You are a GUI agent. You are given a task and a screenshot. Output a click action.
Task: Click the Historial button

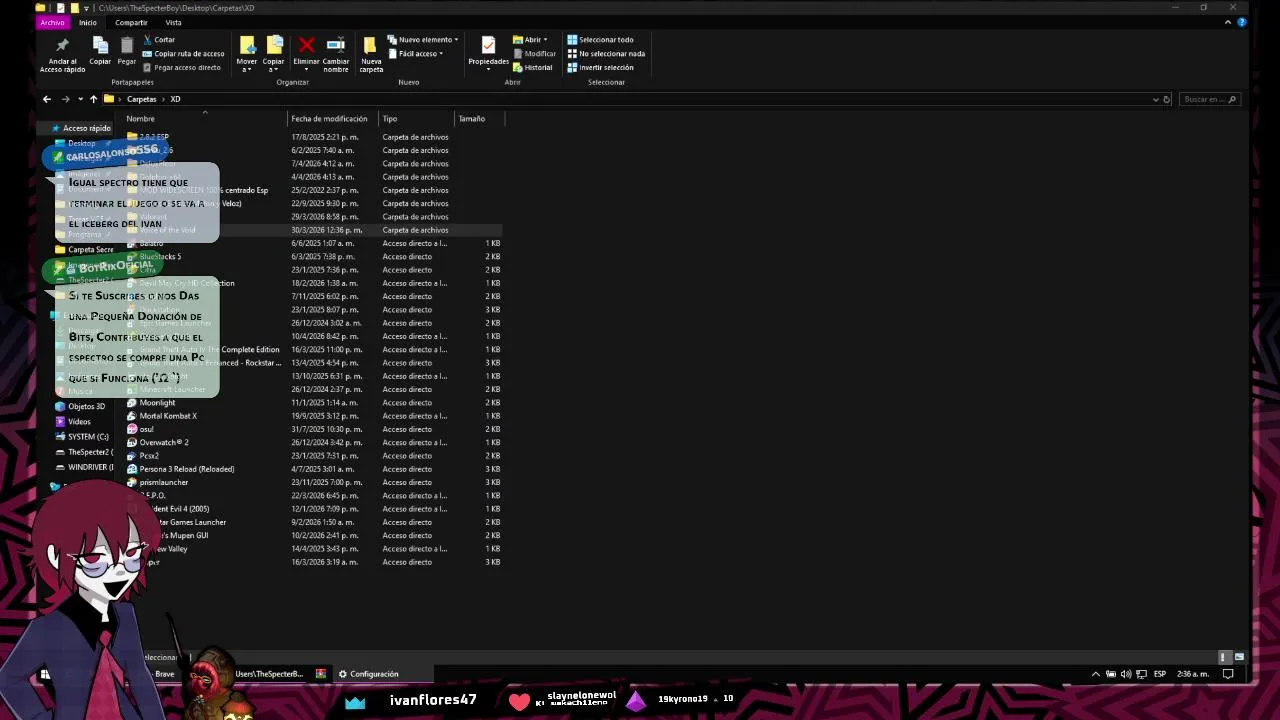(532, 68)
